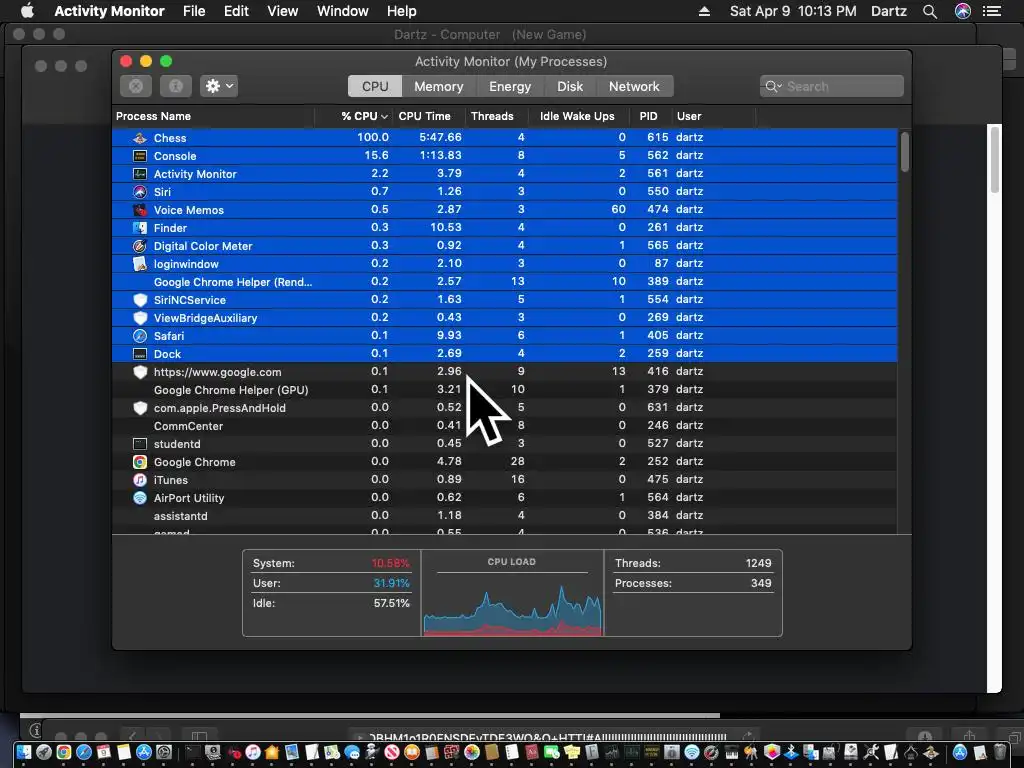Click the Siri process icon in list
Image resolution: width=1024 pixels, height=768 pixels.
pos(140,191)
